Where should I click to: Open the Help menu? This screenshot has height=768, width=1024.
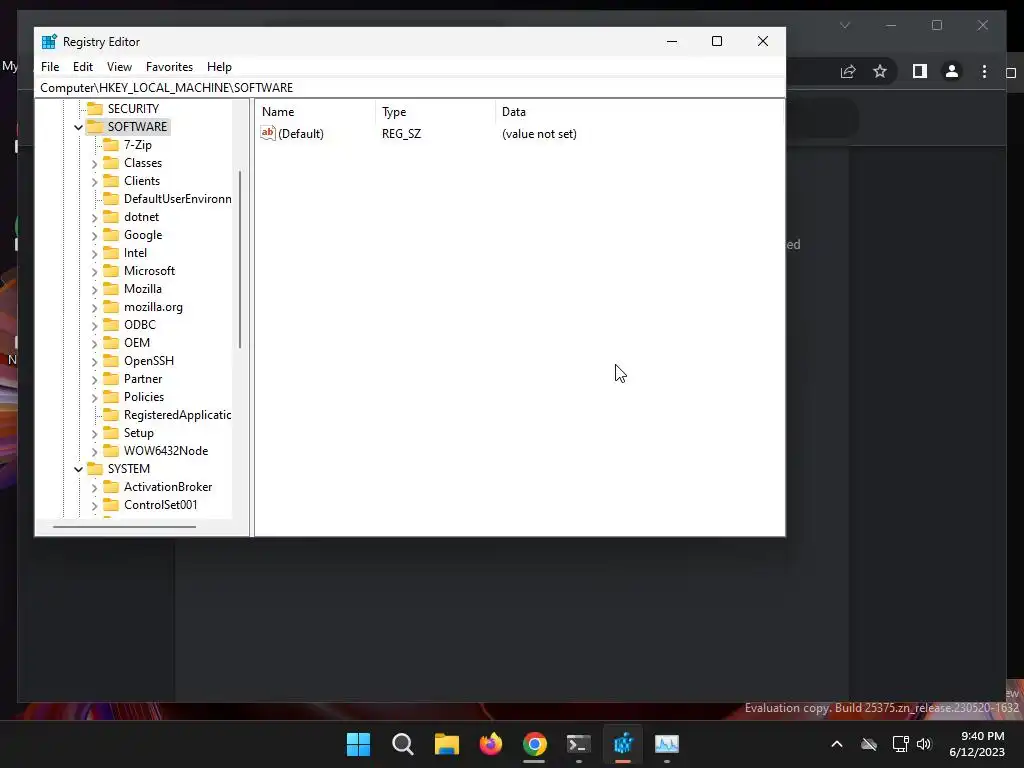(x=219, y=67)
